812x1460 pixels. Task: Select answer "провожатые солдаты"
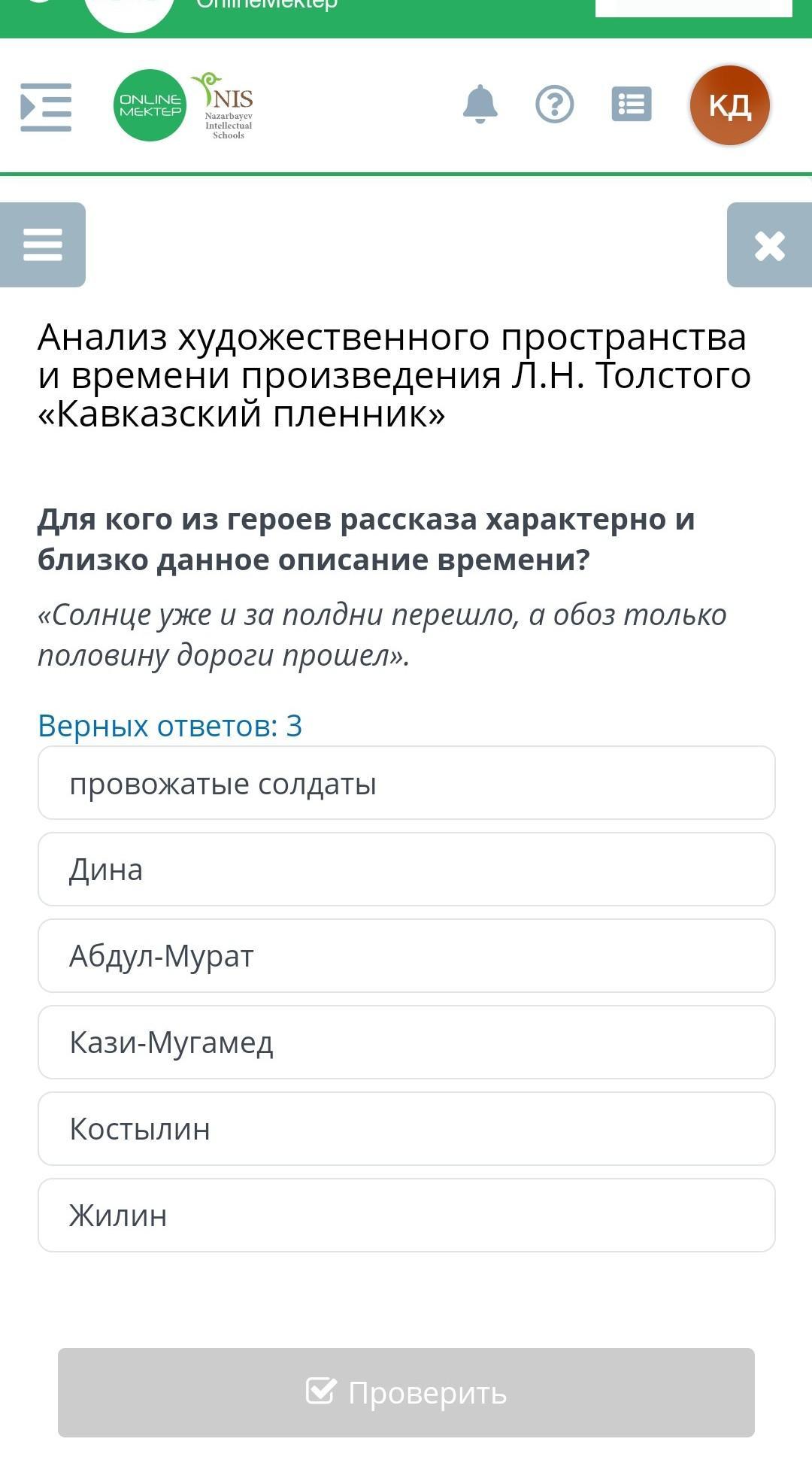[x=406, y=783]
